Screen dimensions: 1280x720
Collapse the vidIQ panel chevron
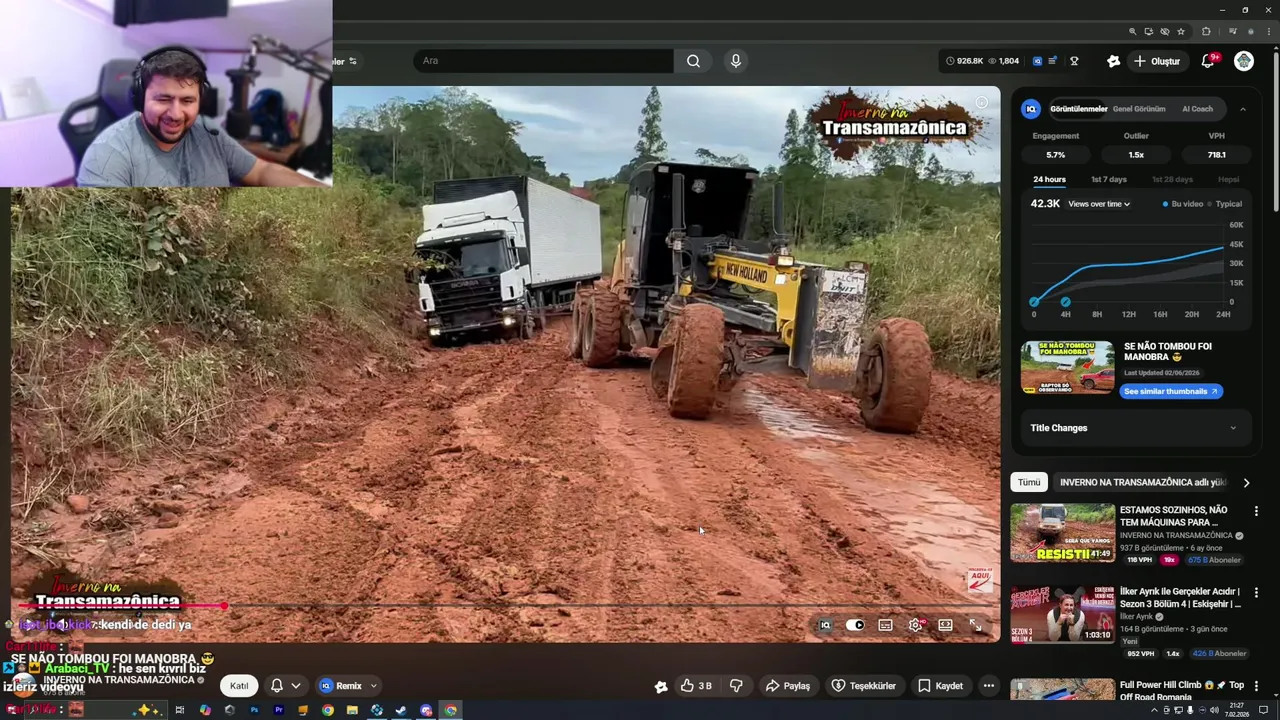(1243, 109)
